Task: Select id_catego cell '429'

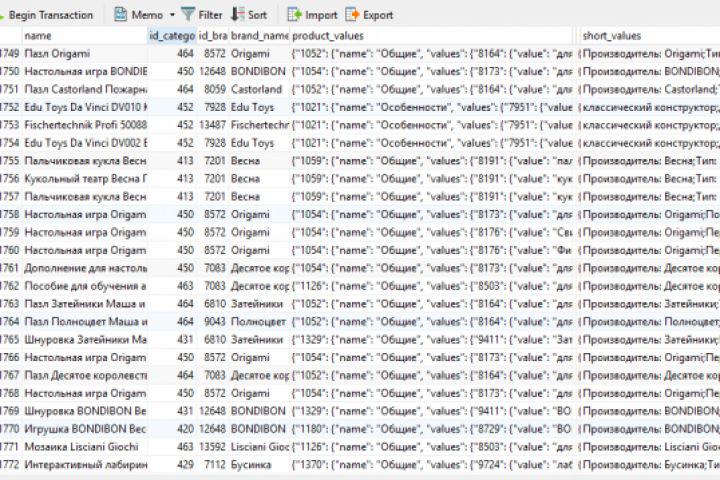Action: coord(172,465)
